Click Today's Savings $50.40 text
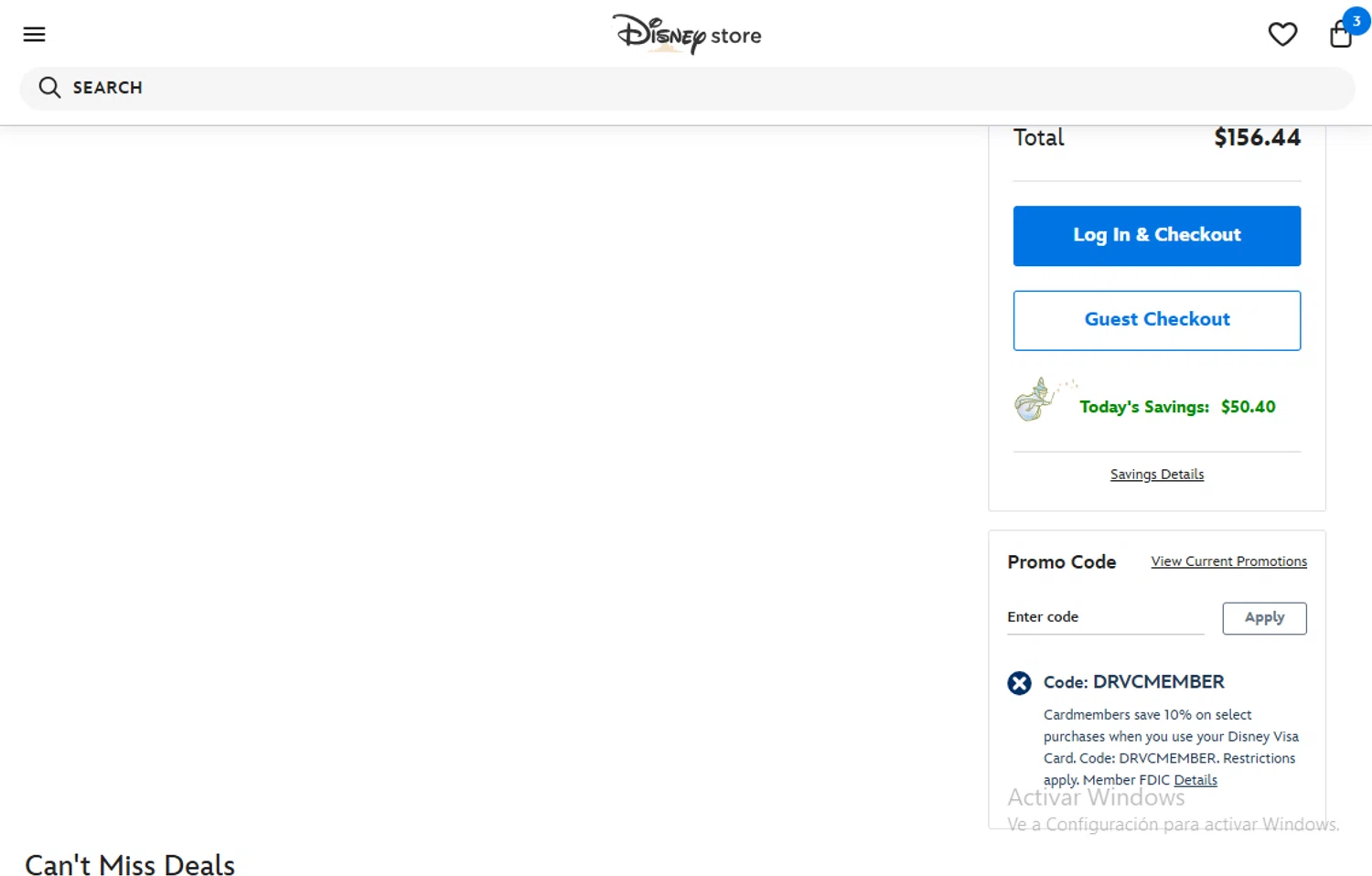Screen dimensions: 1372x876 coord(1177,407)
